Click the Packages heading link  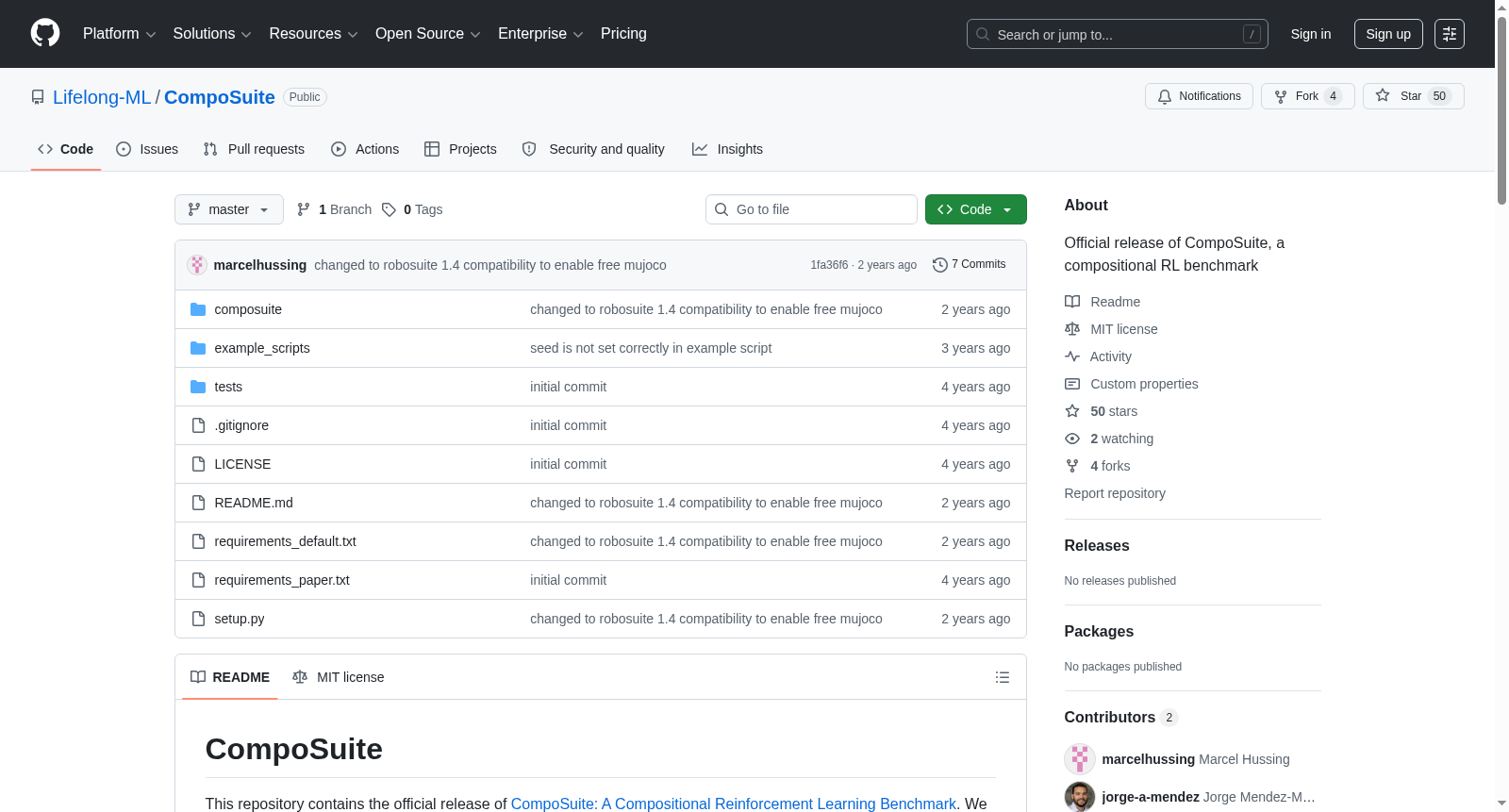(x=1099, y=631)
